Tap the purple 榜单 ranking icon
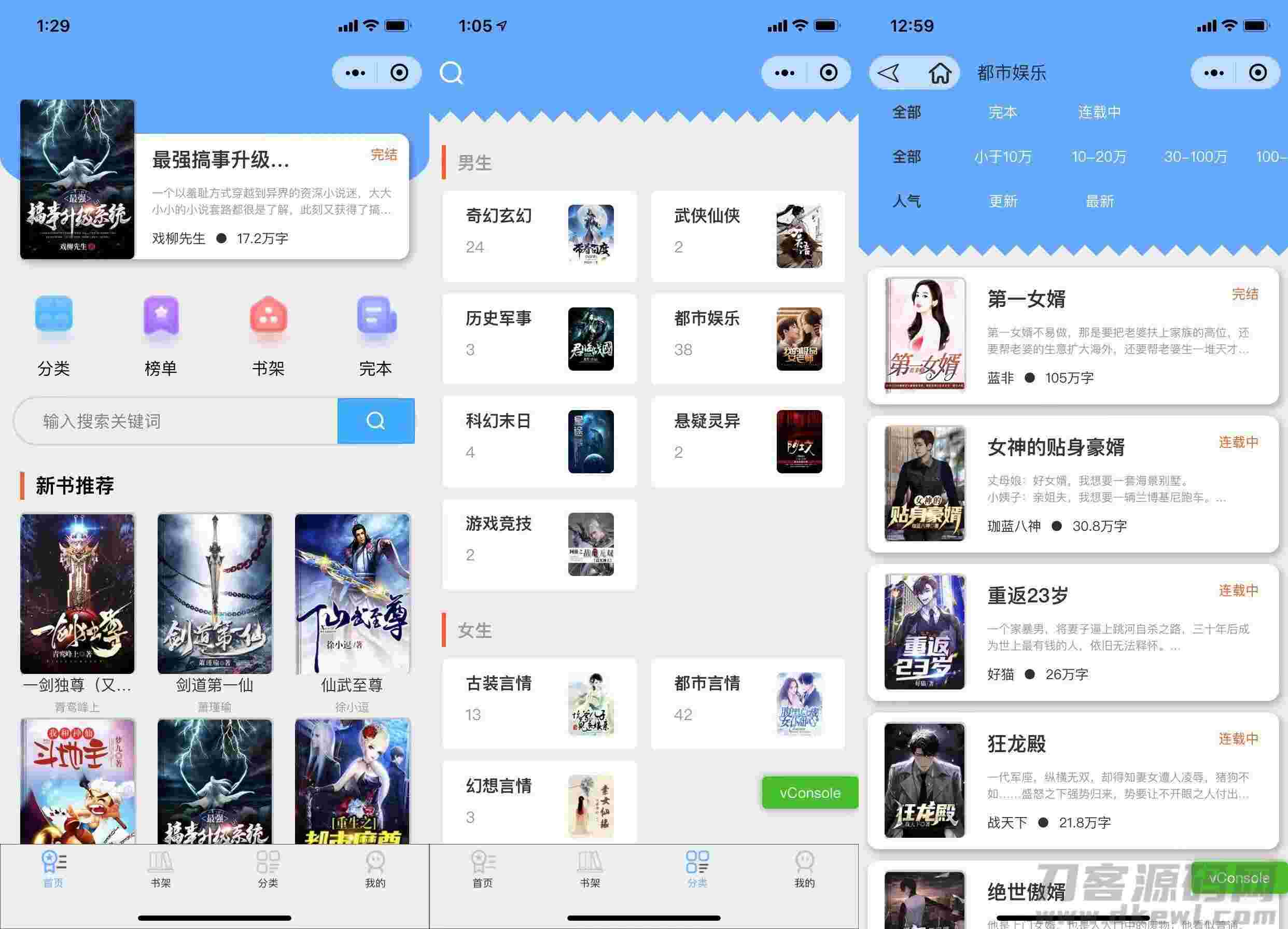 click(161, 315)
